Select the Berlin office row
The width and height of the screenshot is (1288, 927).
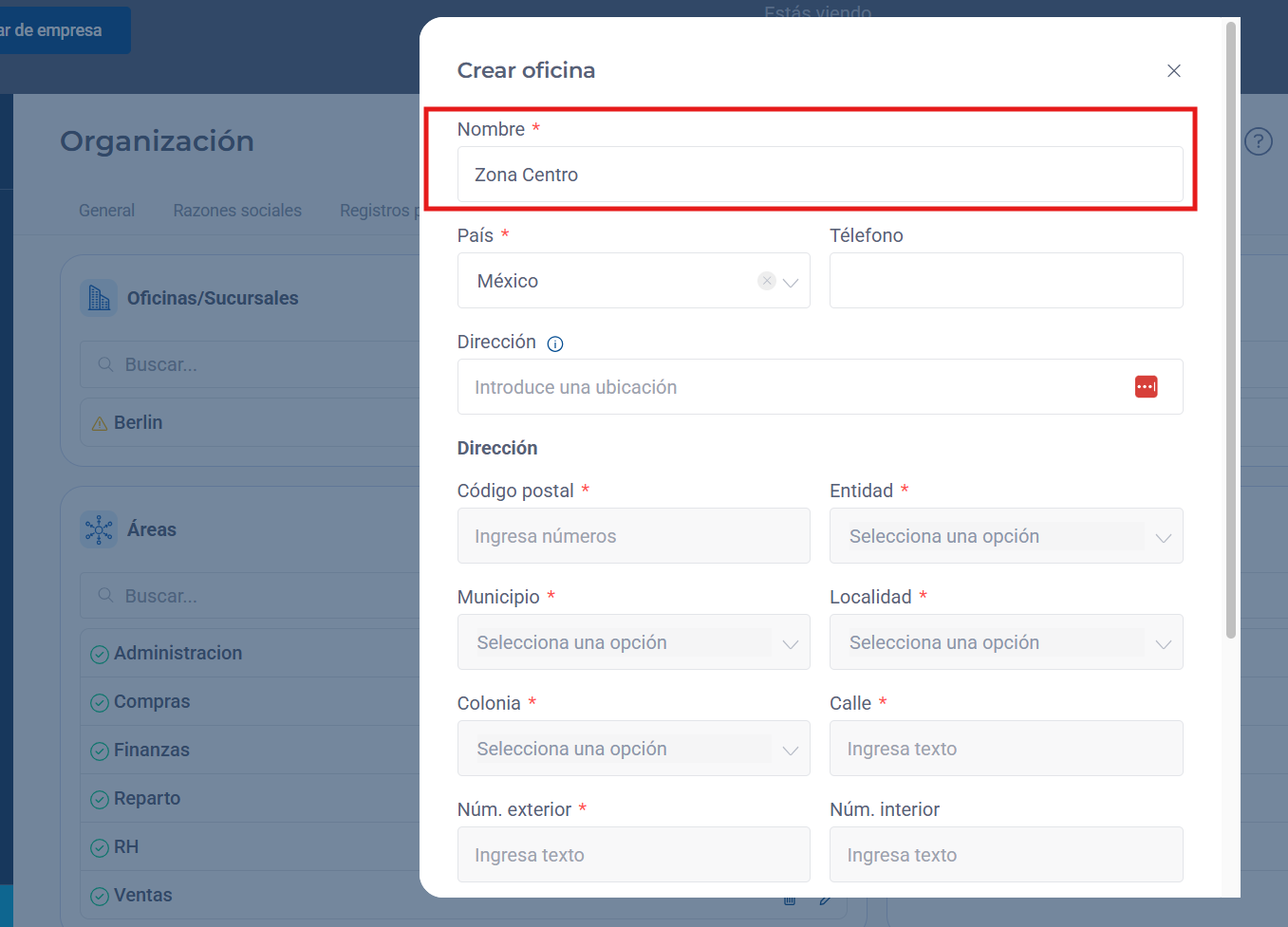(x=251, y=422)
